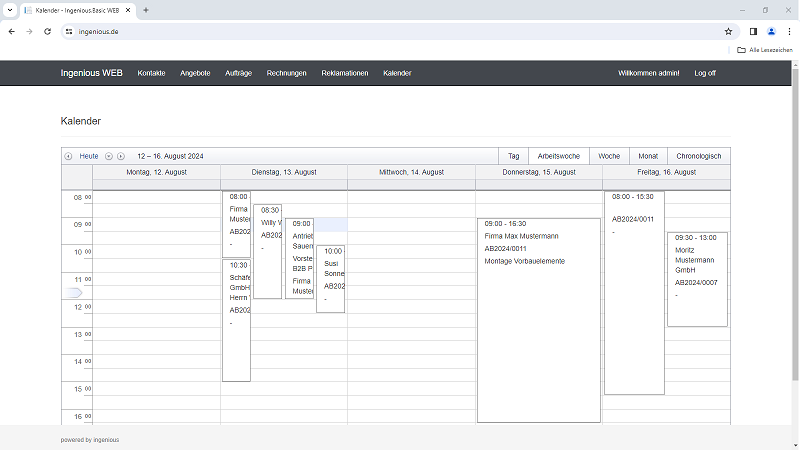
Task: Go to next week with right arrow
Action: click(x=121, y=156)
